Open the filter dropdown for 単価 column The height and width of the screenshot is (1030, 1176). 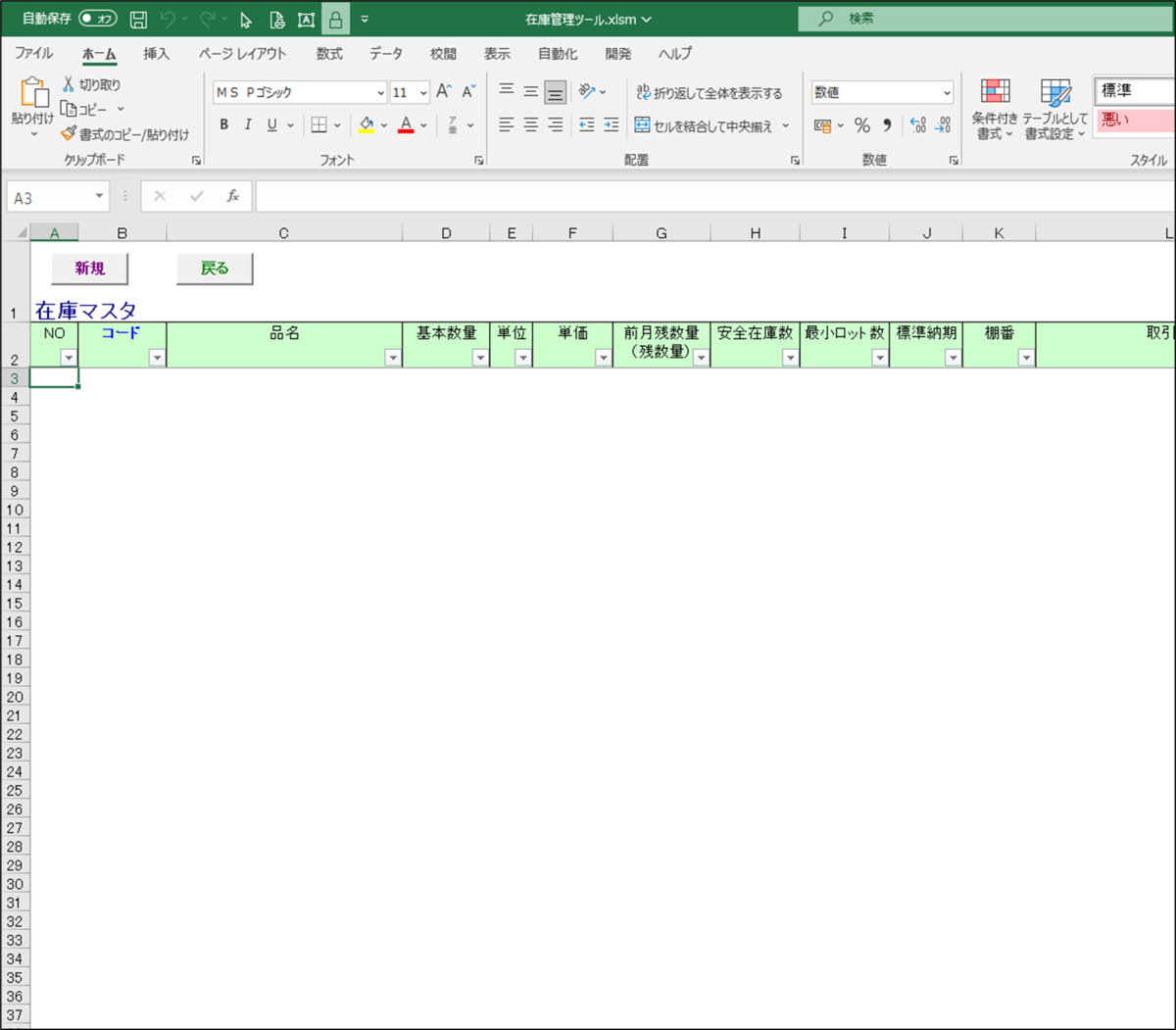tap(603, 358)
